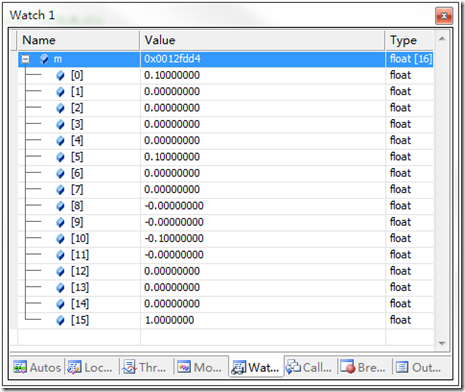Click the field icon for element [8]
Screen dimensions: 465x392
(x=60, y=206)
